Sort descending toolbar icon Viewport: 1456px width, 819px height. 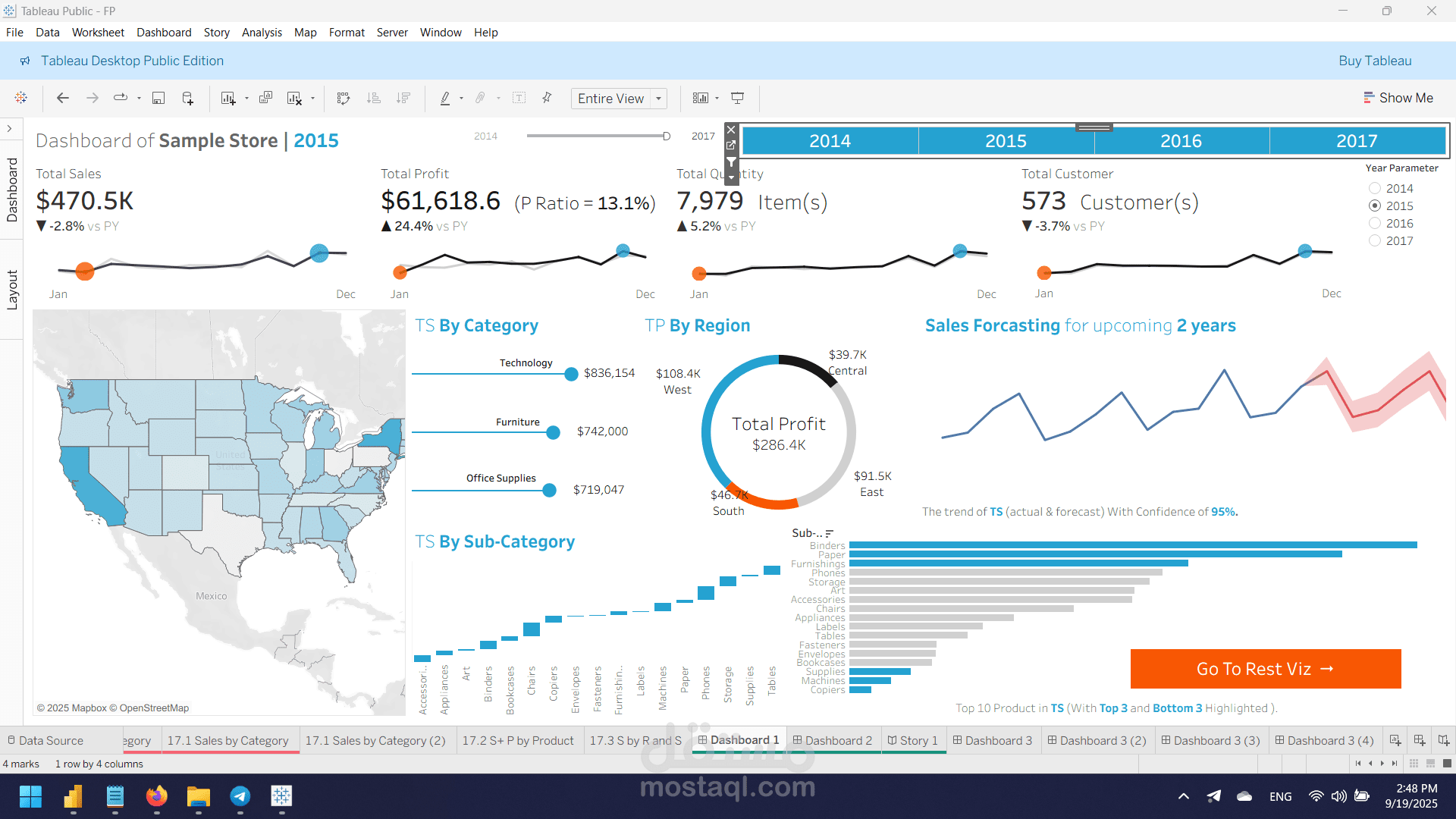(x=403, y=98)
